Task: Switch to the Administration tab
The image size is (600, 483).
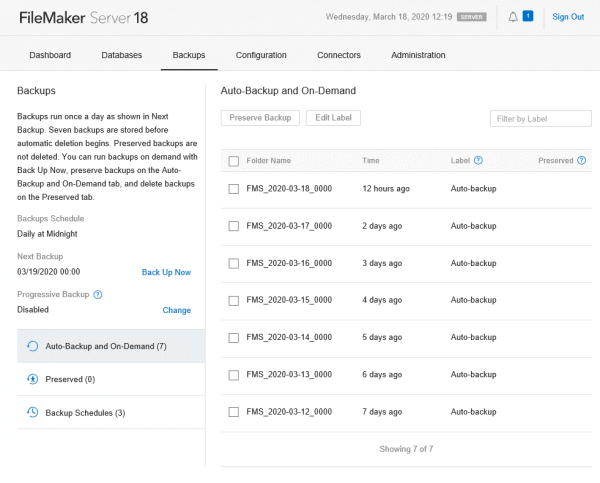Action: coord(418,55)
